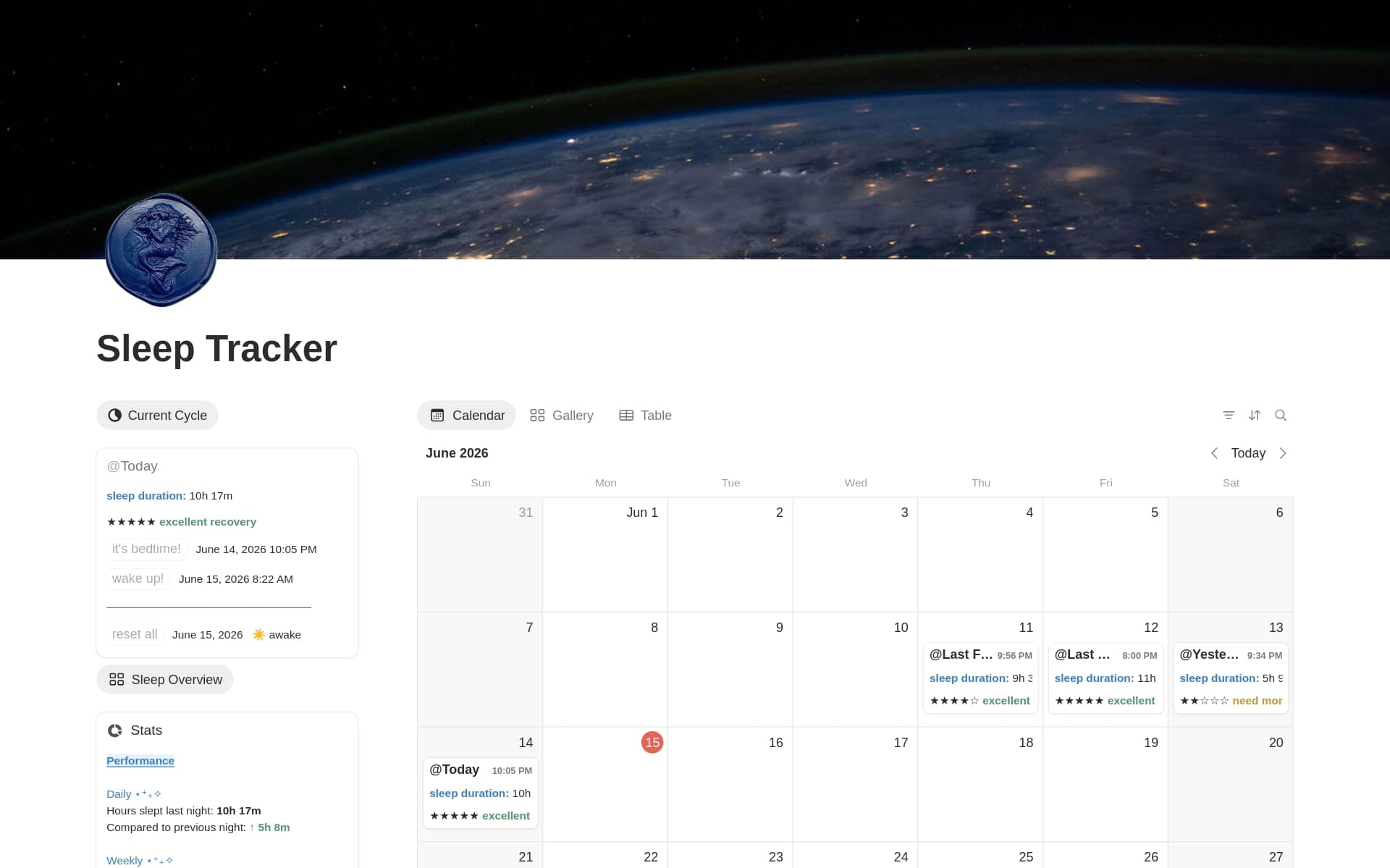
Task: Click the Stats pie chart icon
Action: (115, 730)
